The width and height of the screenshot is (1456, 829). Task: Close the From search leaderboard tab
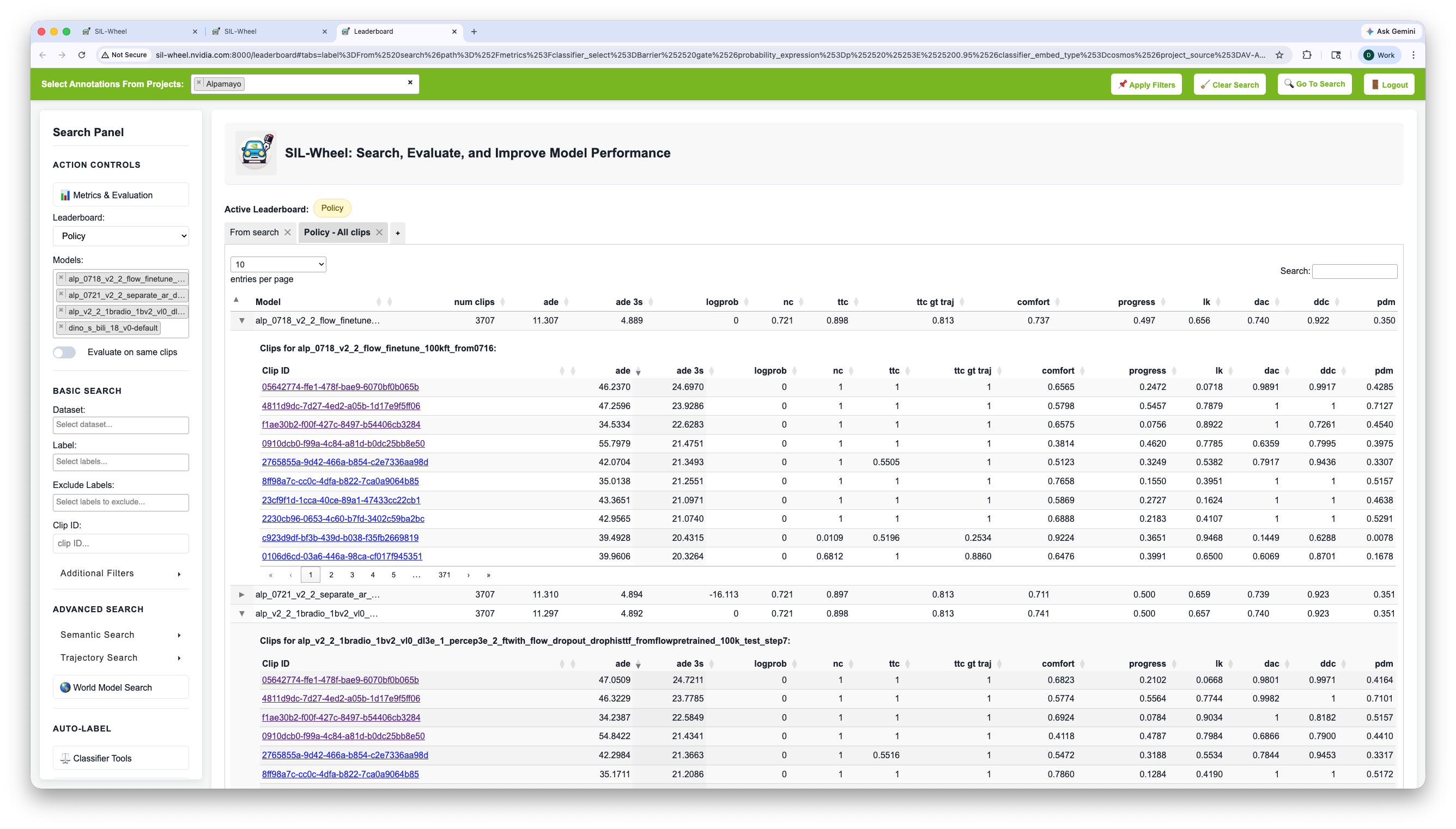point(288,232)
